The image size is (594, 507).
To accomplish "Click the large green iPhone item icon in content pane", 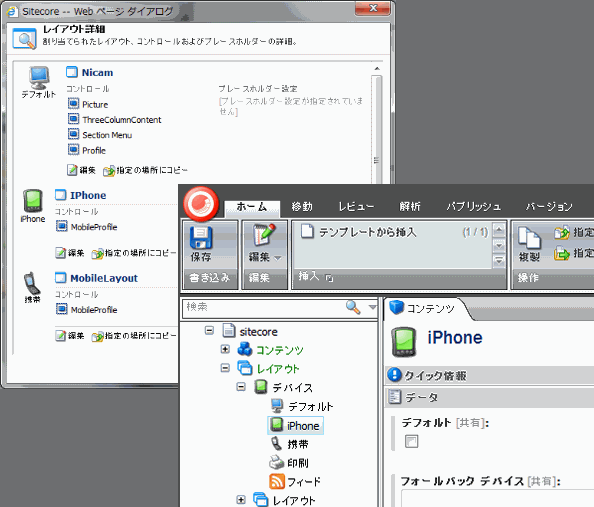I will pyautogui.click(x=404, y=342).
